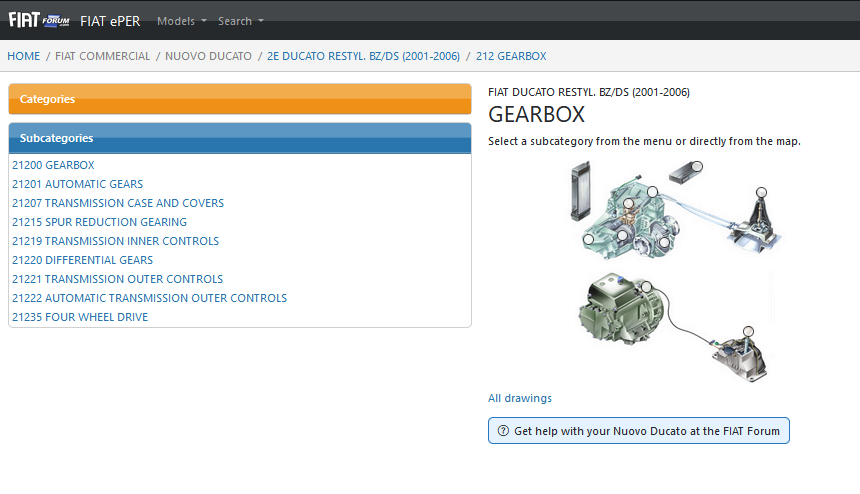Click the hotspot on the control unit box
Image resolution: width=860 pixels, height=494 pixels.
696,166
